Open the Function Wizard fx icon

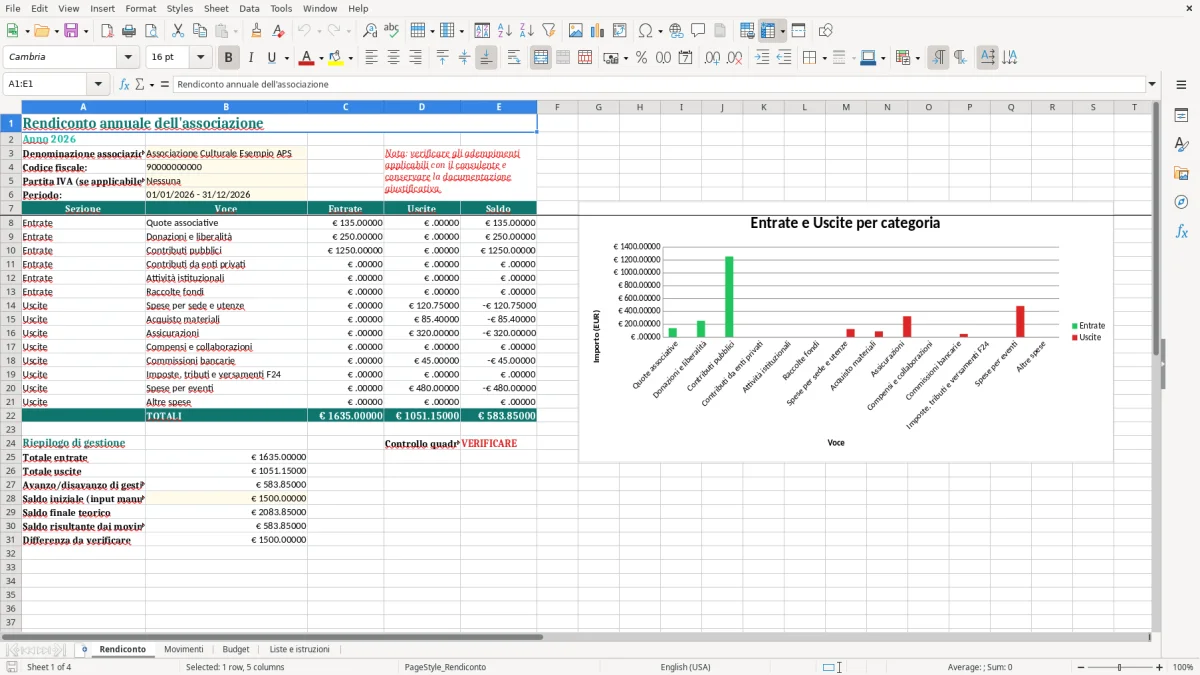[124, 85]
